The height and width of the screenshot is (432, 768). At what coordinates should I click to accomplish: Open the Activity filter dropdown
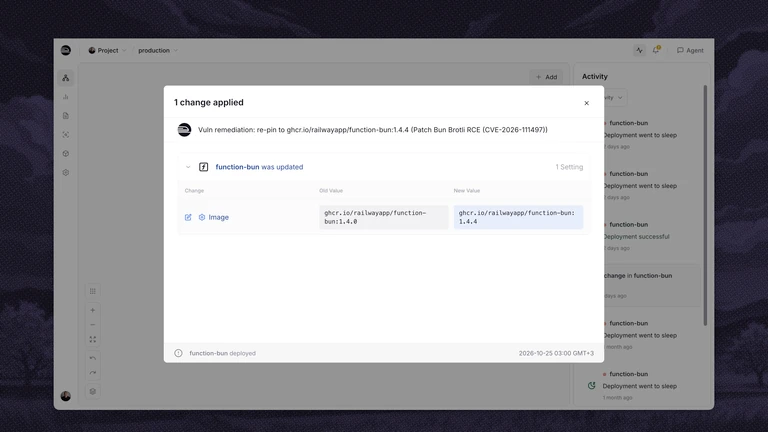point(615,97)
